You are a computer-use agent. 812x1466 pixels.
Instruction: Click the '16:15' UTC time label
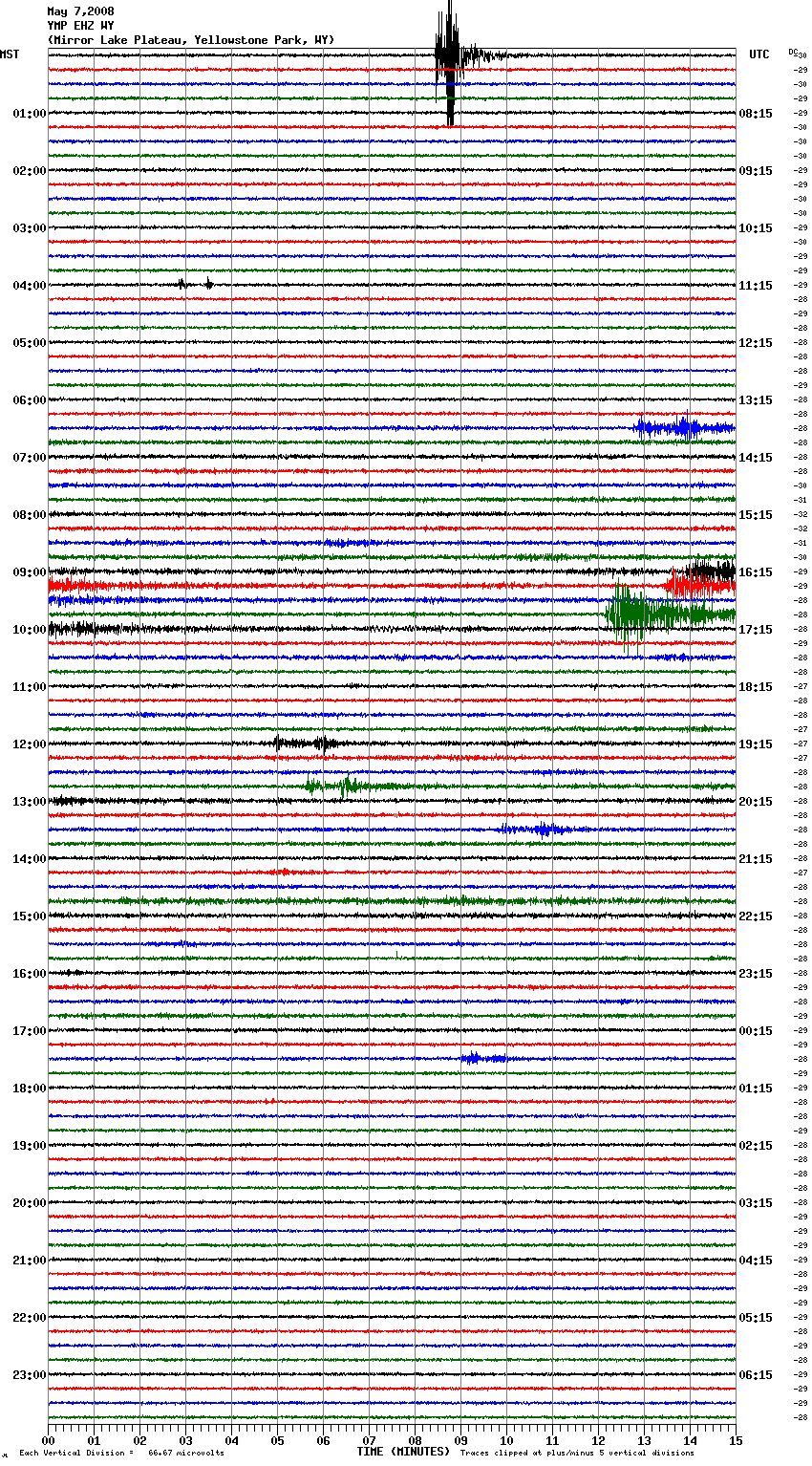(756, 572)
